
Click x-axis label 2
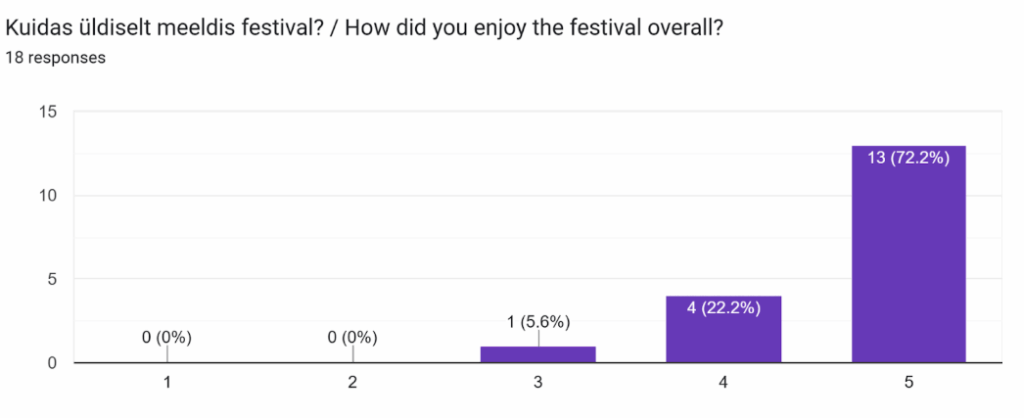(352, 381)
